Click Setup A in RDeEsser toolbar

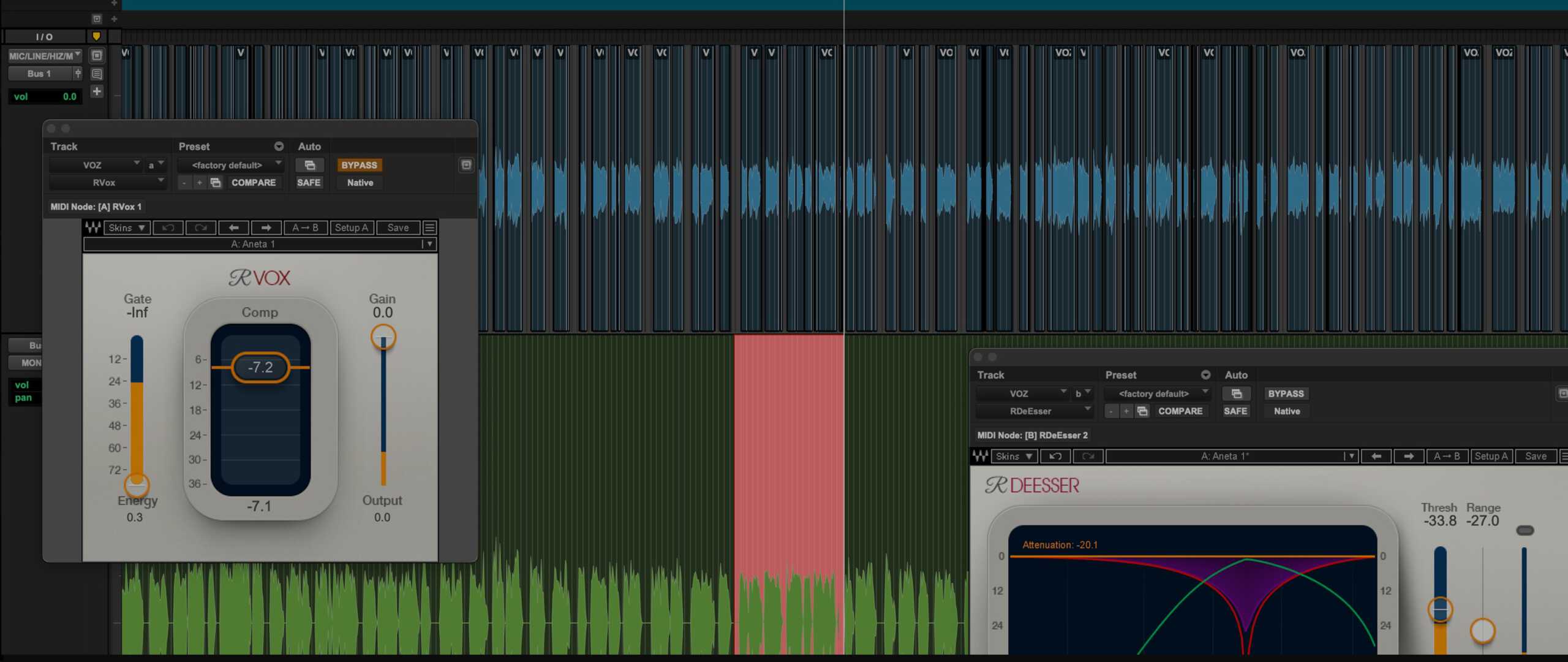coord(1491,456)
